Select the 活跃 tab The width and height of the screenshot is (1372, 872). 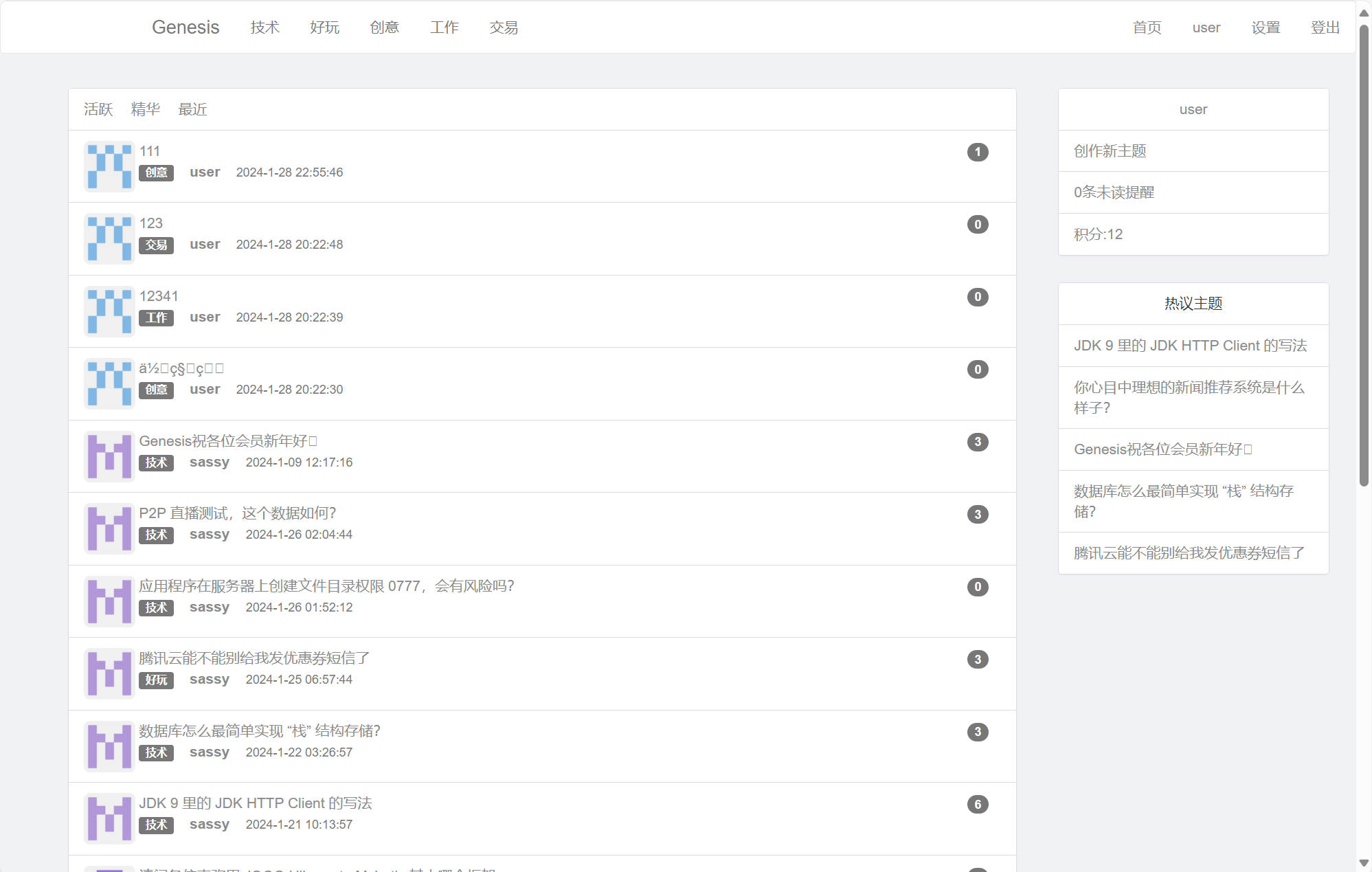coord(98,109)
